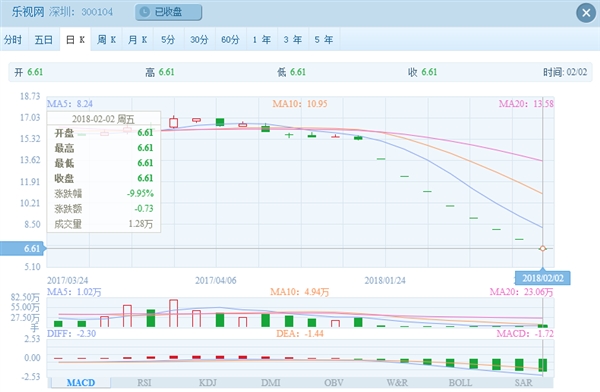
Task: Click the 成交量 1.28万 tooltip row
Action: 104,224
